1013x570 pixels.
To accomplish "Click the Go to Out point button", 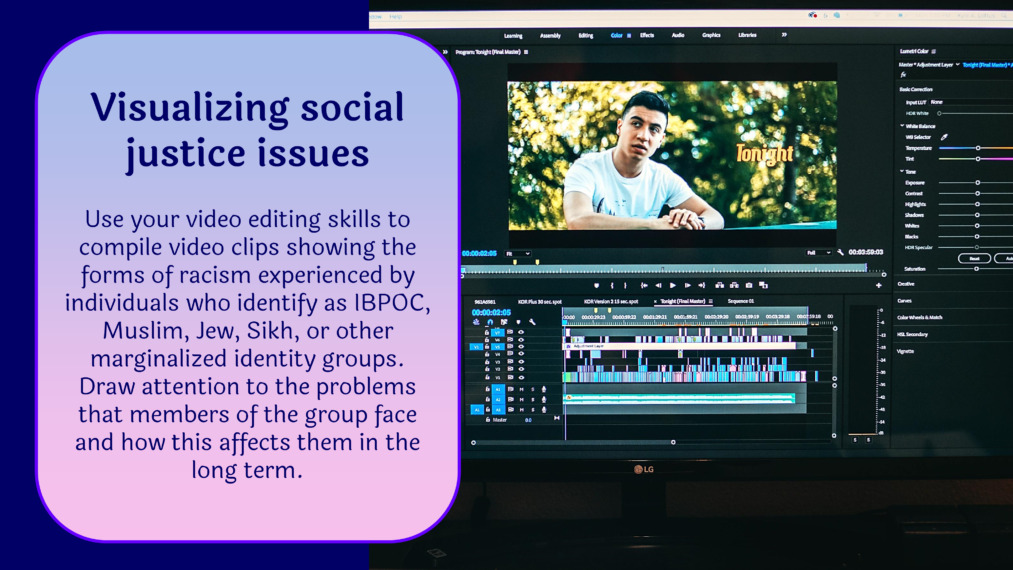I will [702, 285].
